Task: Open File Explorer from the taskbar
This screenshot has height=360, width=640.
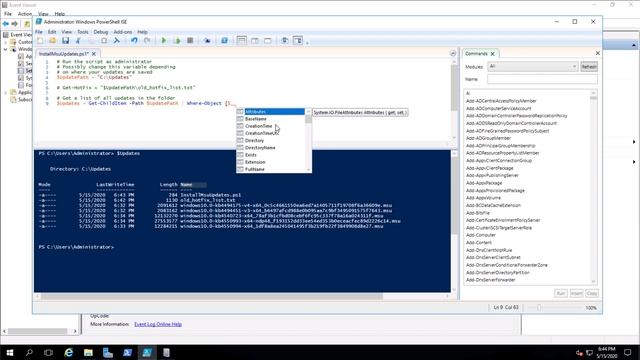Action: point(88,352)
